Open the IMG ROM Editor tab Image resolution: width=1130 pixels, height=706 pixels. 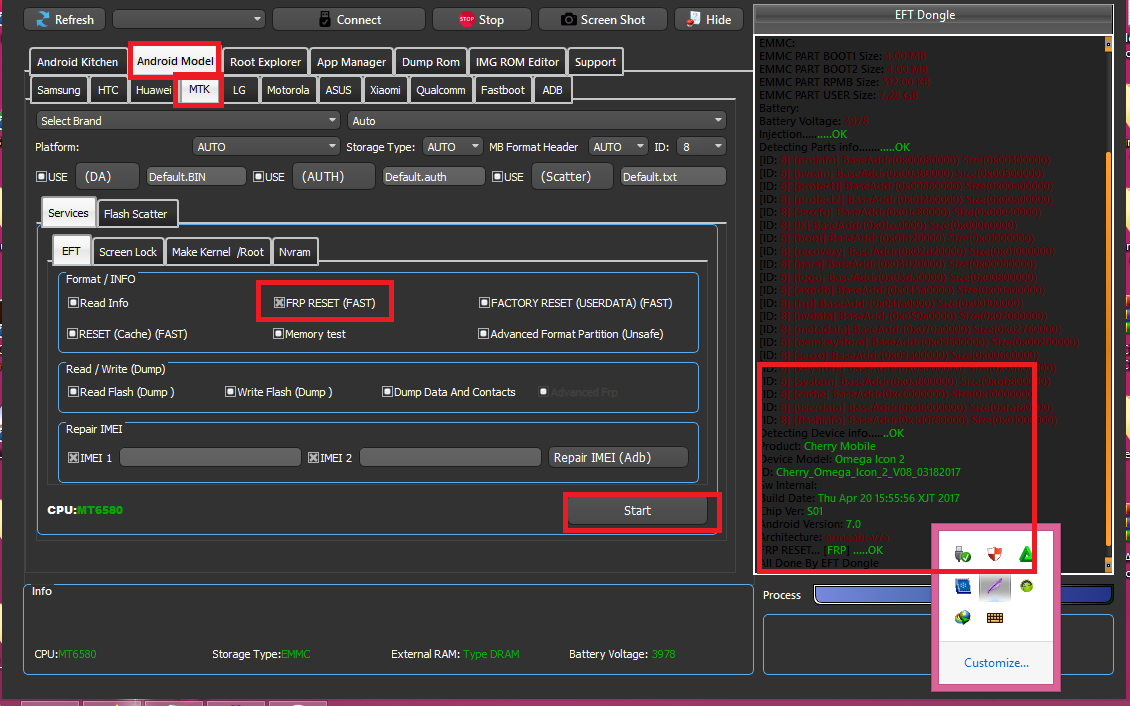click(x=517, y=62)
